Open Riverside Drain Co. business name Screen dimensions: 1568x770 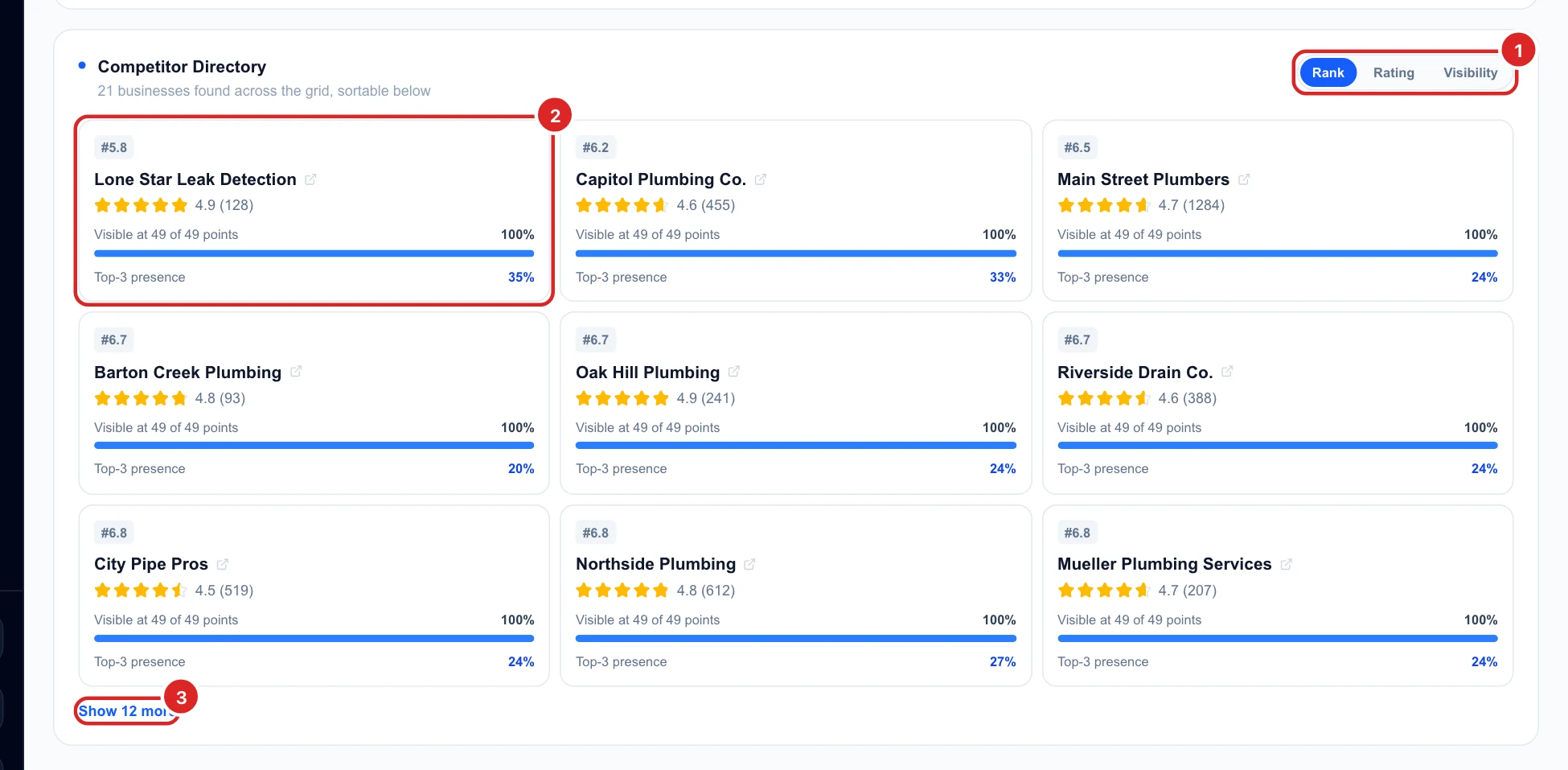pos(1135,373)
